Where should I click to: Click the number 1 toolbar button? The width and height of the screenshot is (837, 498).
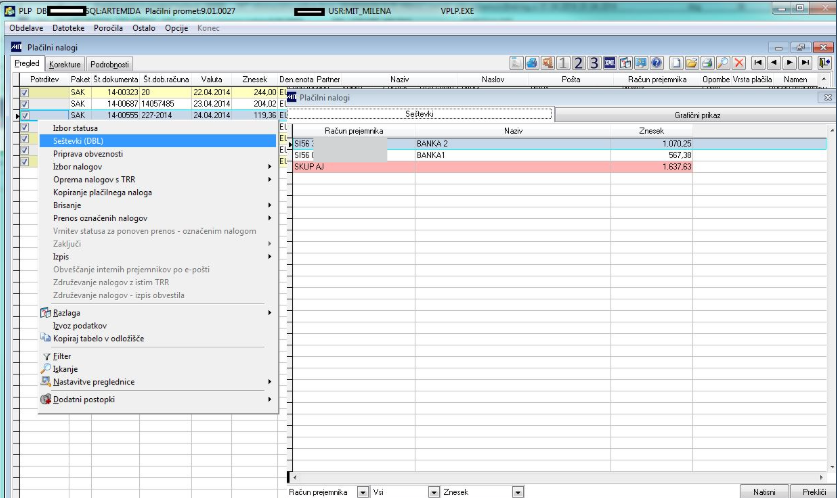coord(563,63)
